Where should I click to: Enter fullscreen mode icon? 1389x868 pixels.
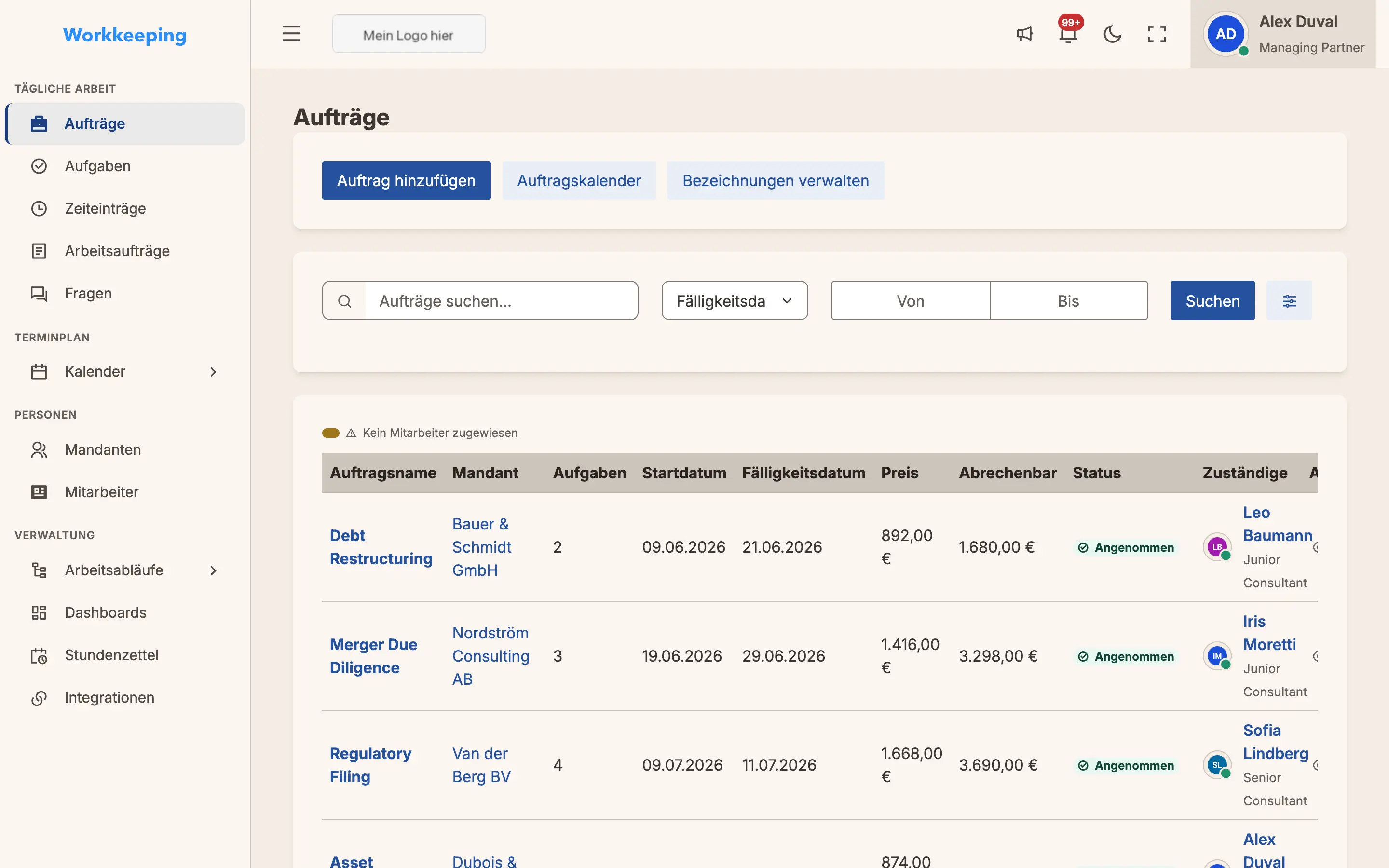click(x=1157, y=34)
